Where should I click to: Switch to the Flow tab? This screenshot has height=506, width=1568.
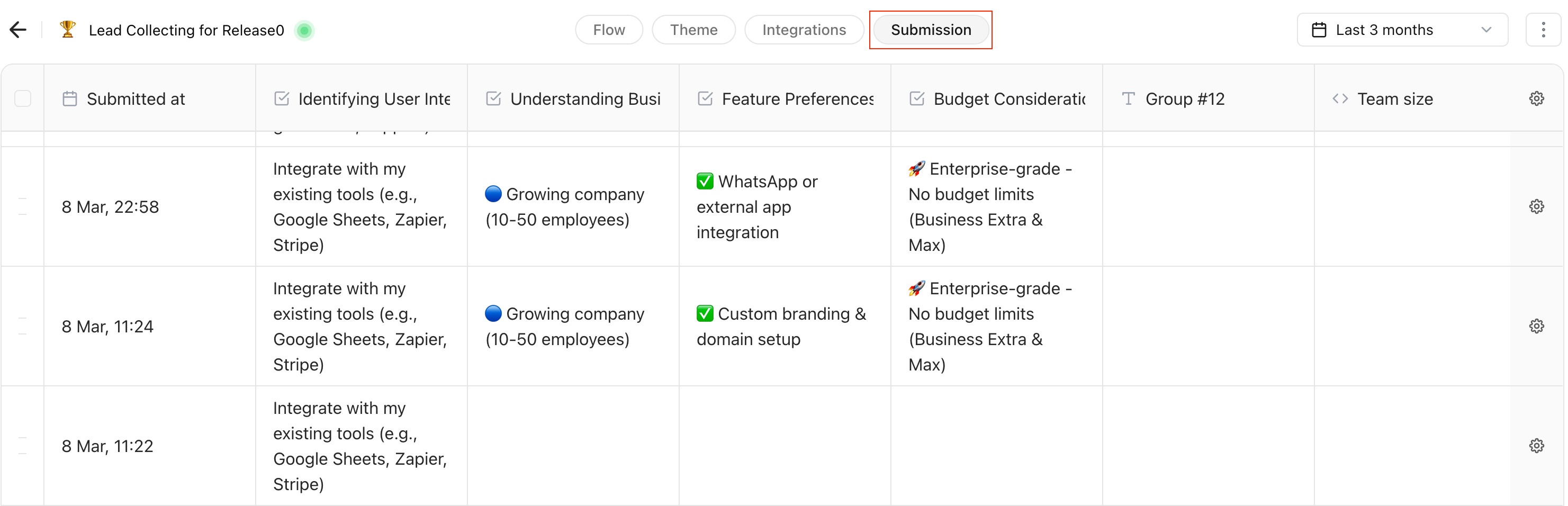click(x=609, y=30)
